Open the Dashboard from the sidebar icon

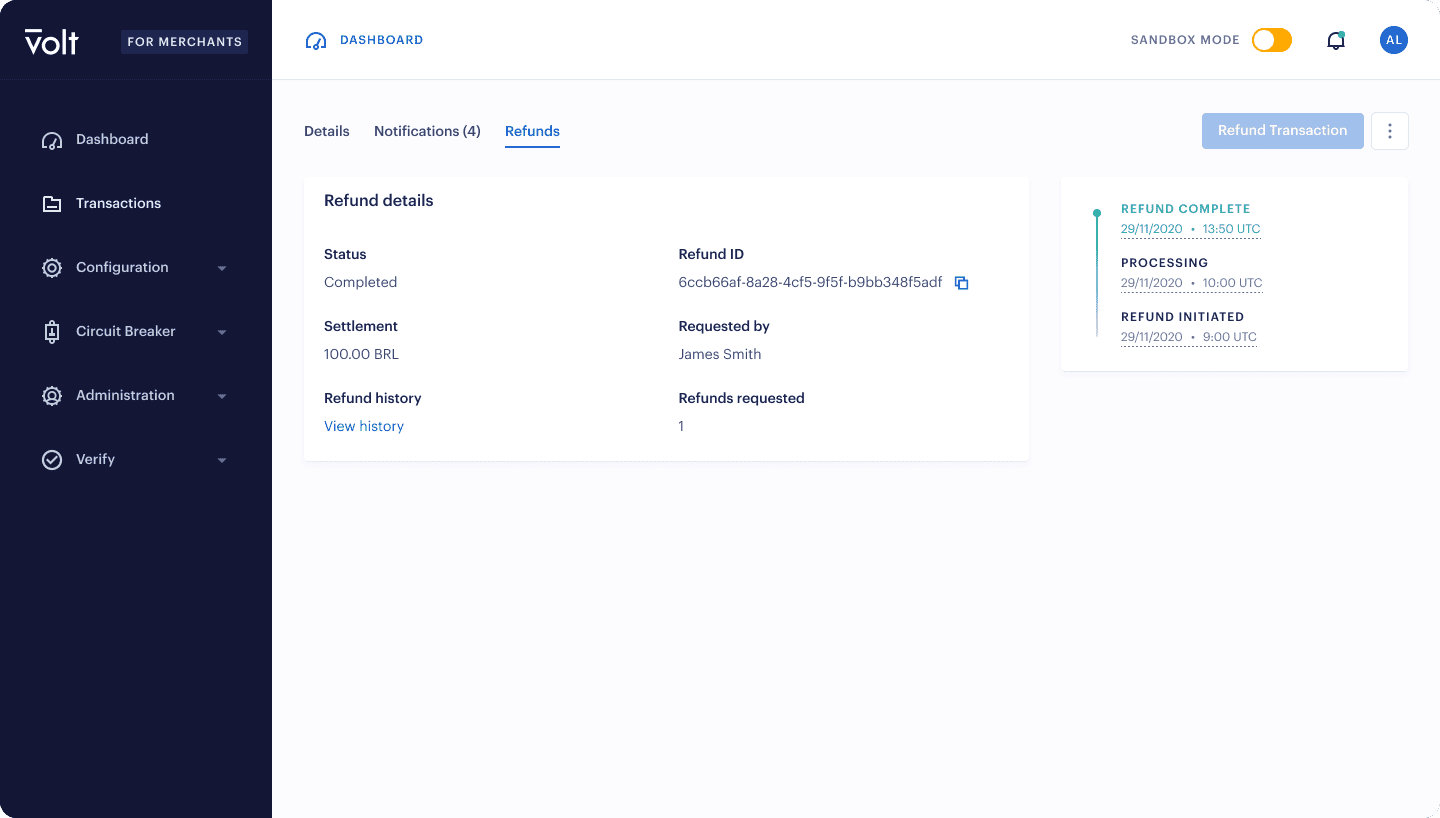coord(51,140)
